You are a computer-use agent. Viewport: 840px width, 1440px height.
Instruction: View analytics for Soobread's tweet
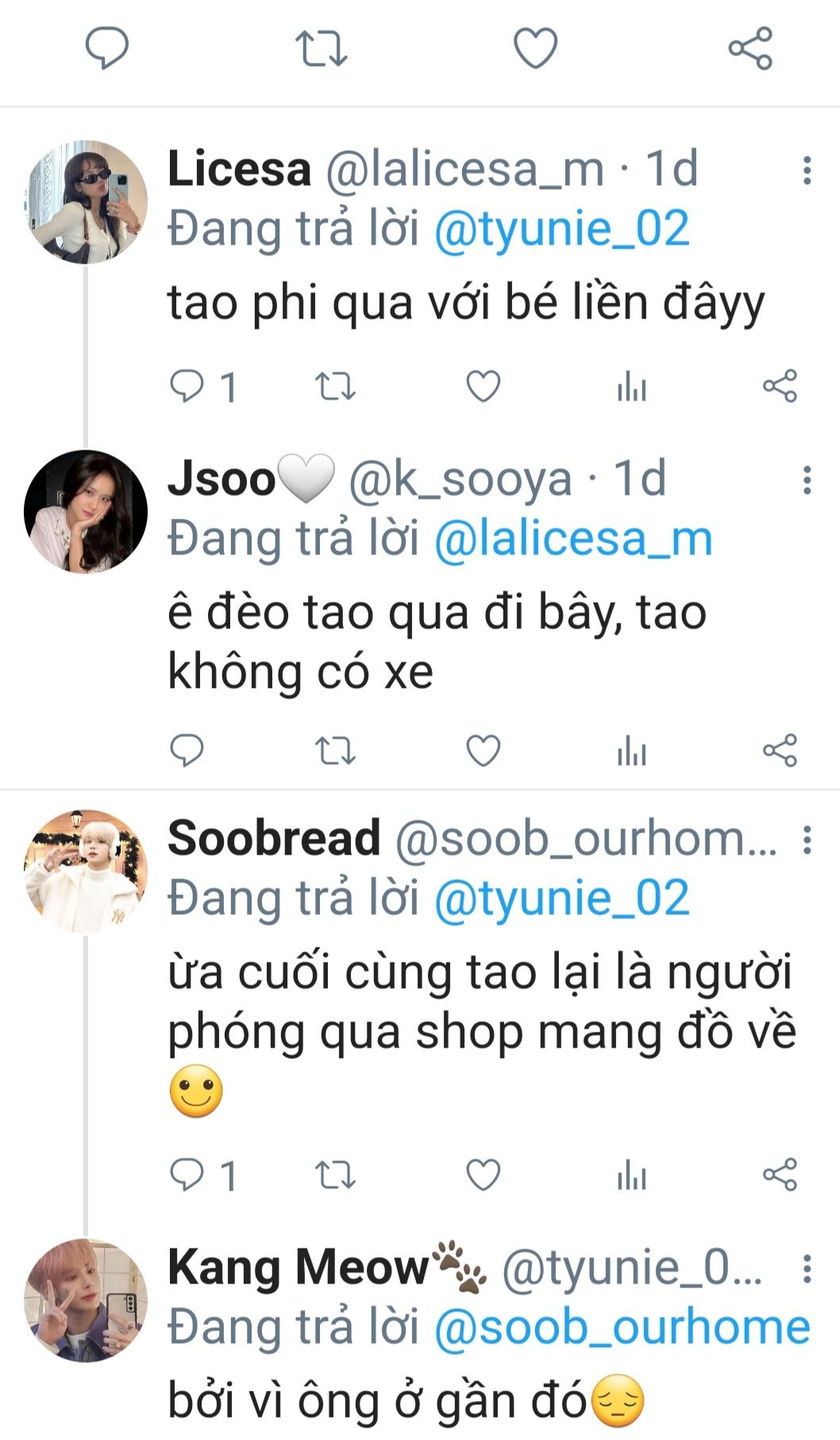(x=632, y=1175)
